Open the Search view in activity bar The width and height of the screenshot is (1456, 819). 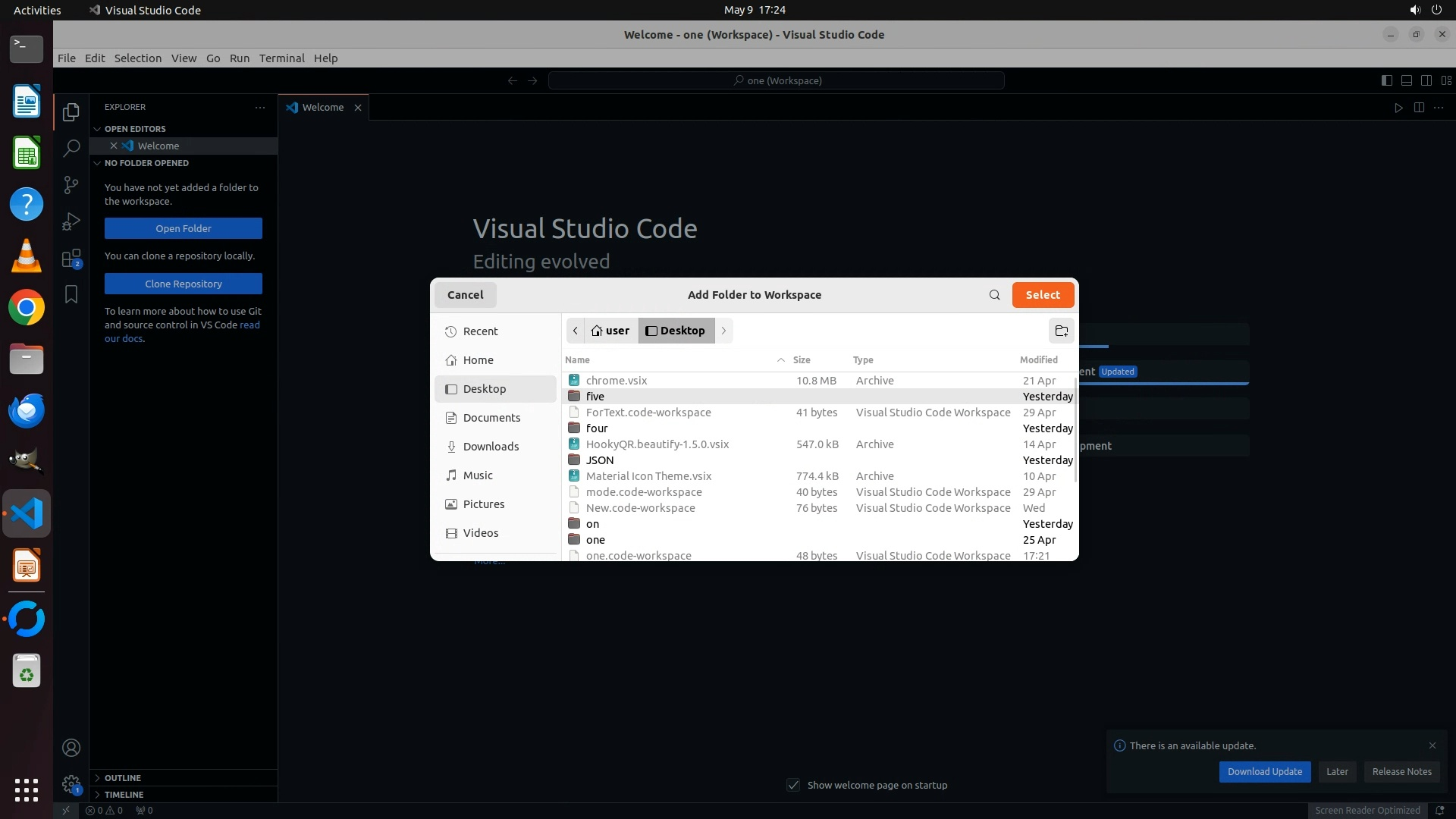[71, 148]
